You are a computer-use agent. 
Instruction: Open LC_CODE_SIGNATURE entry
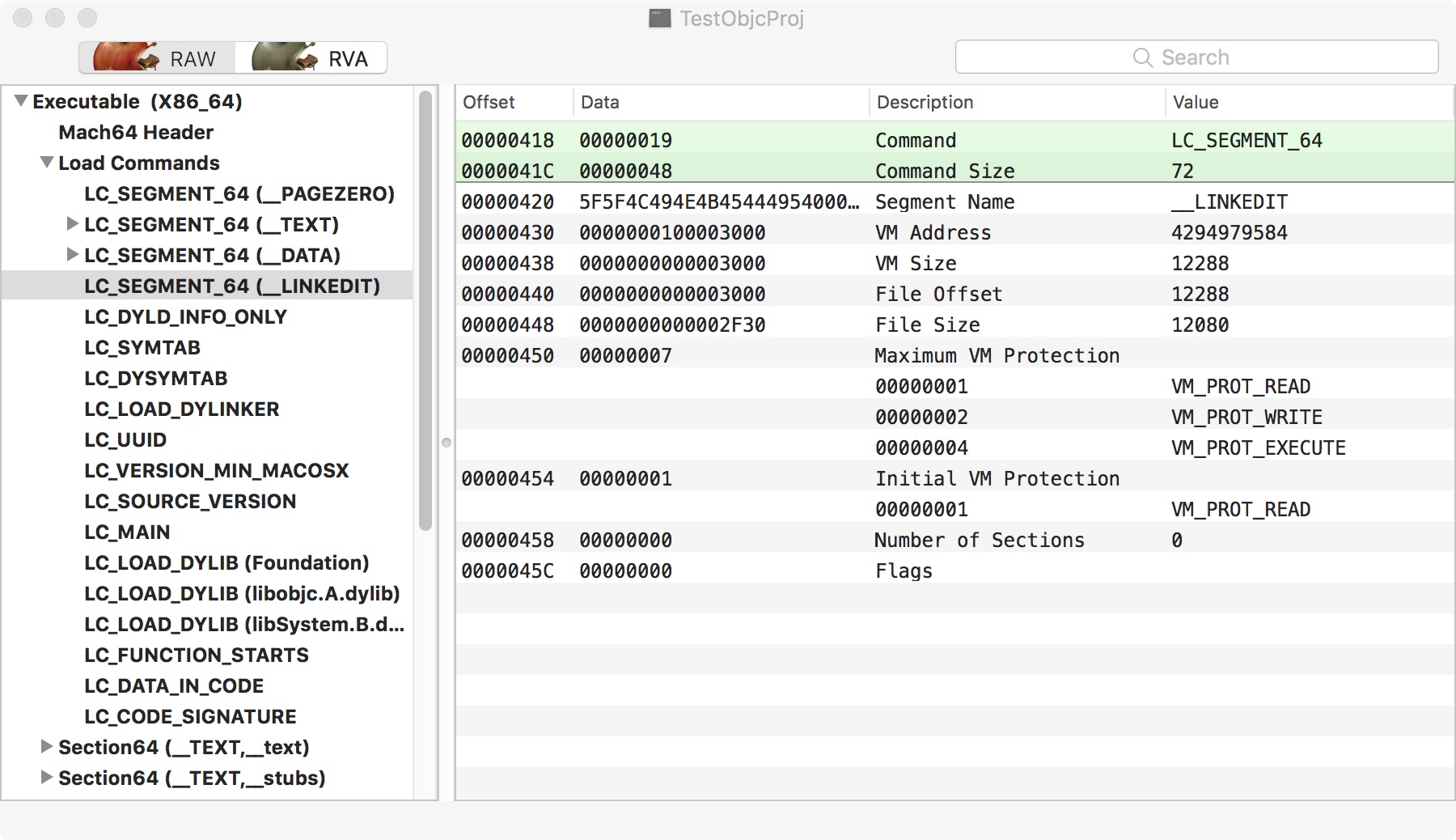190,716
